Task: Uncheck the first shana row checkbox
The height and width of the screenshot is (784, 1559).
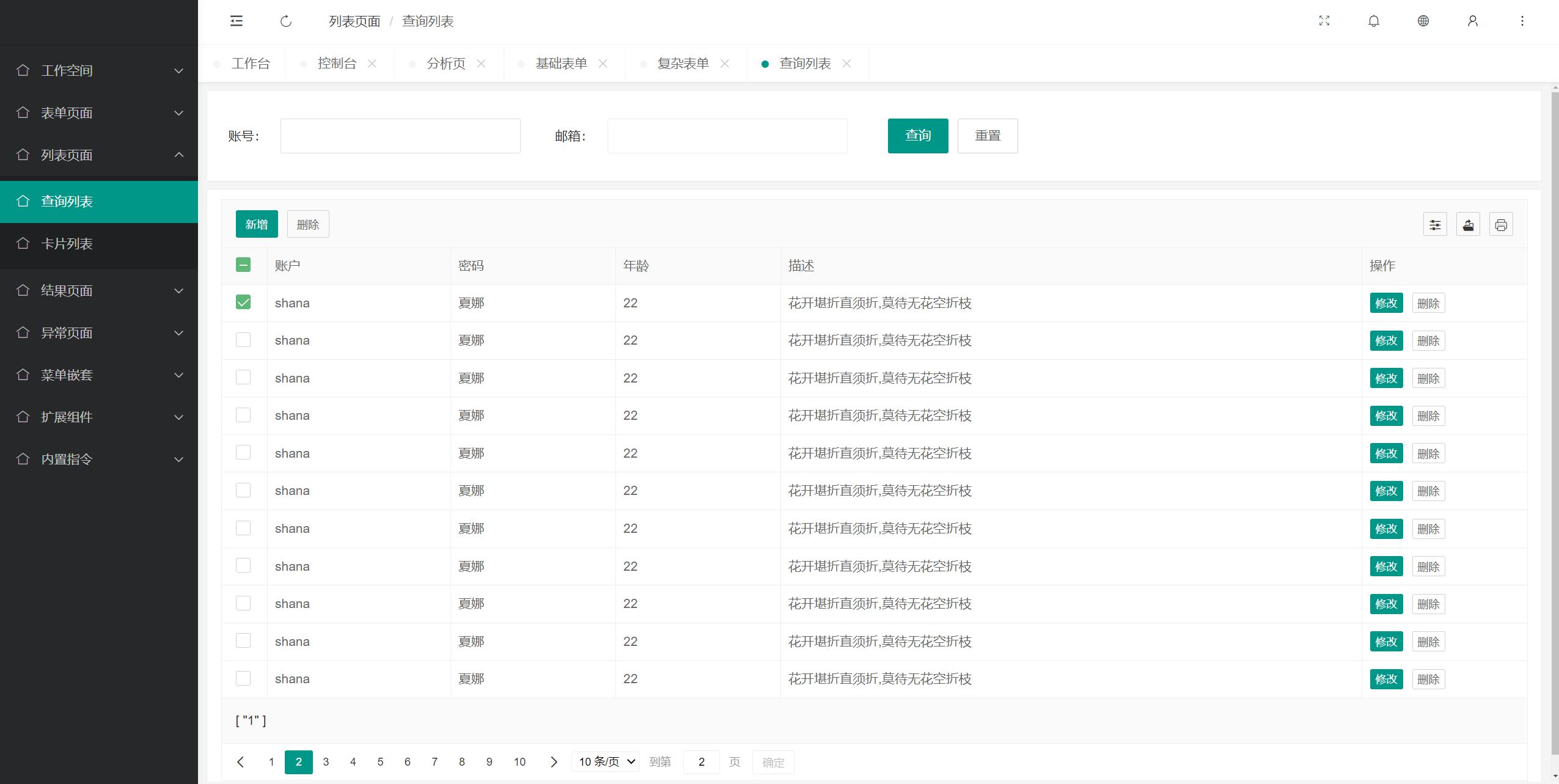Action: coord(243,302)
